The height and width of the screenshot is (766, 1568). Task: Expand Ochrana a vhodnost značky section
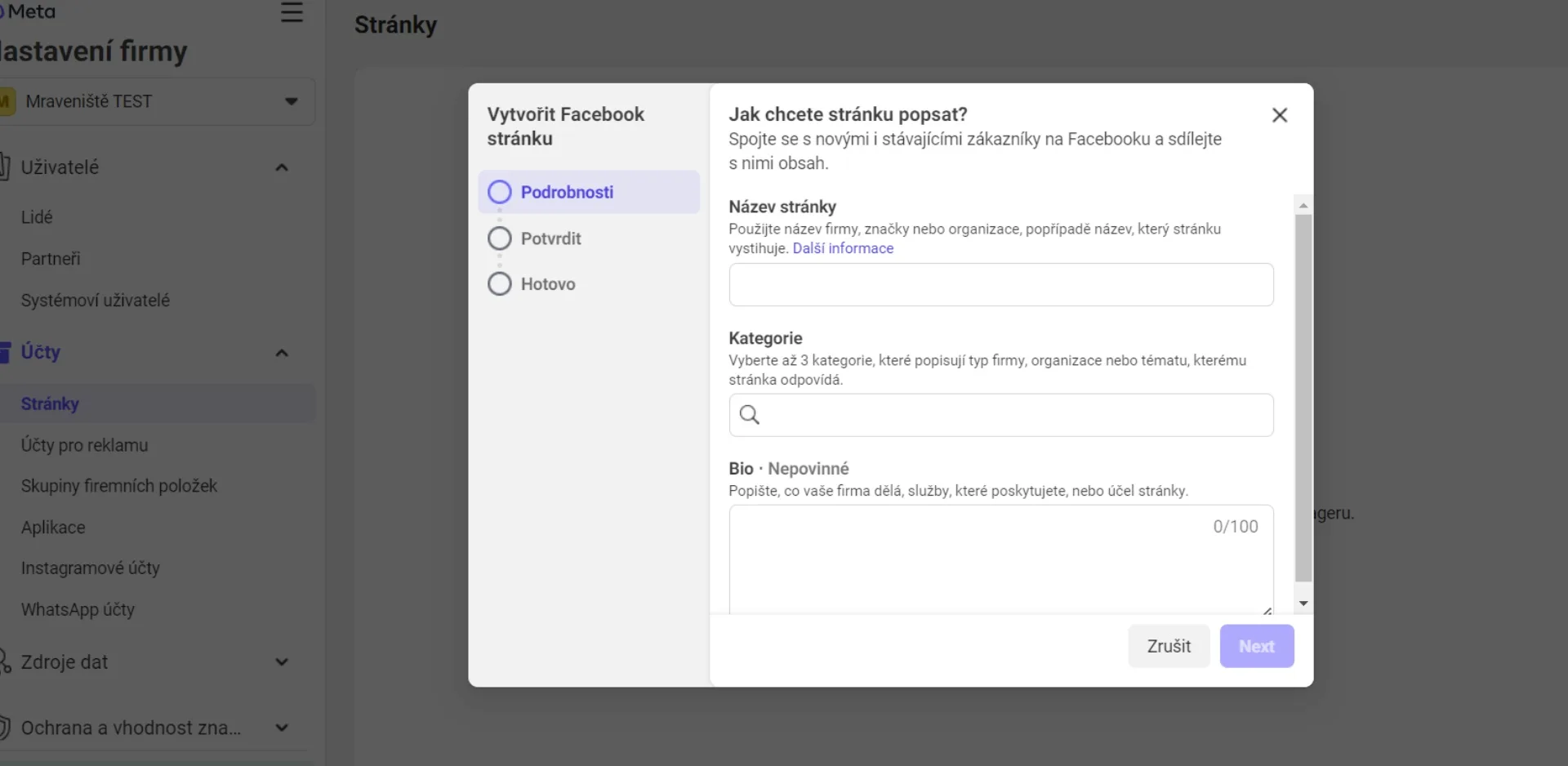282,728
